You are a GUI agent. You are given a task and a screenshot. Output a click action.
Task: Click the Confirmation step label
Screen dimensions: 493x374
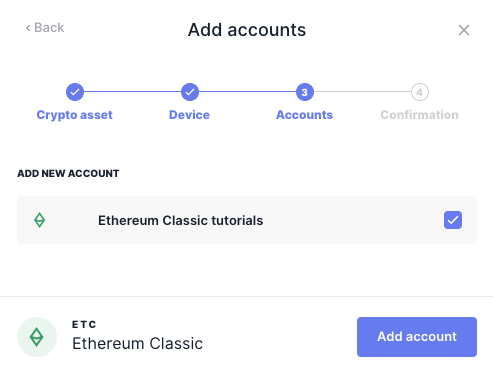click(419, 115)
